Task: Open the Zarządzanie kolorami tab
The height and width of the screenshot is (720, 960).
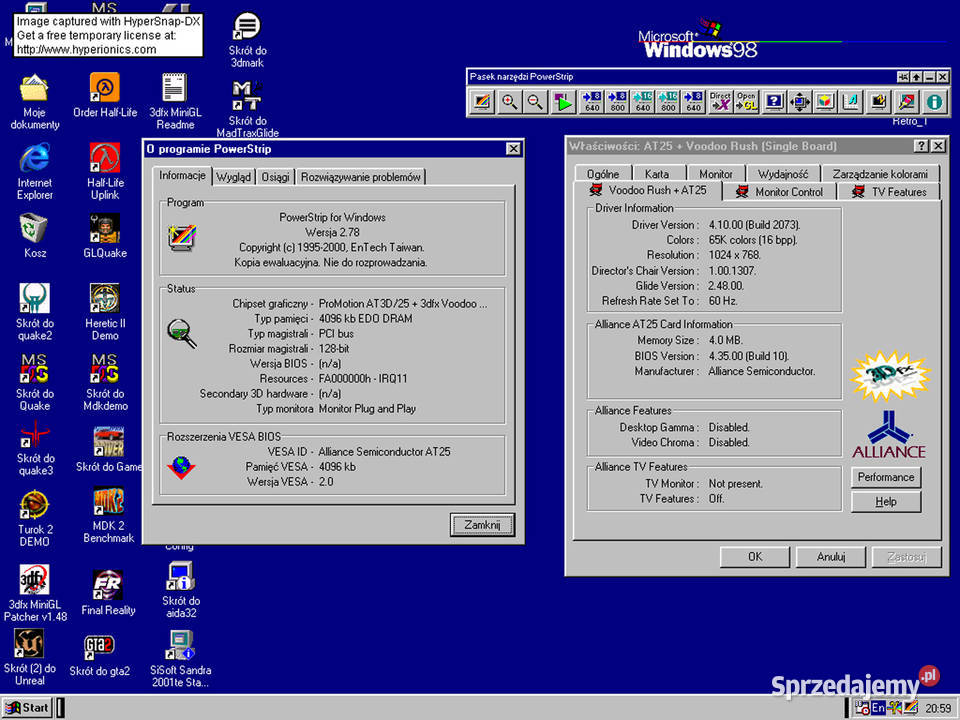Action: pos(880,174)
